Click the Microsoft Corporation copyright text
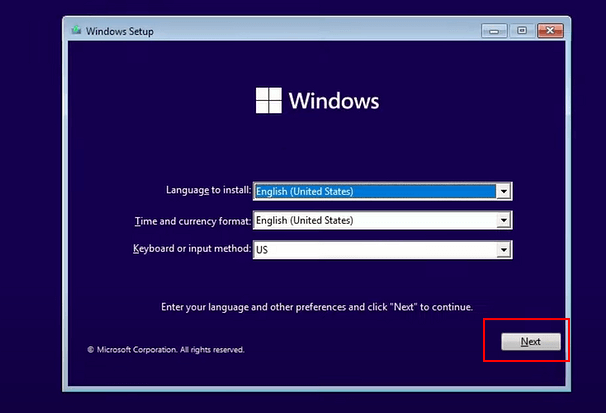This screenshot has width=606, height=413. click(x=166, y=350)
